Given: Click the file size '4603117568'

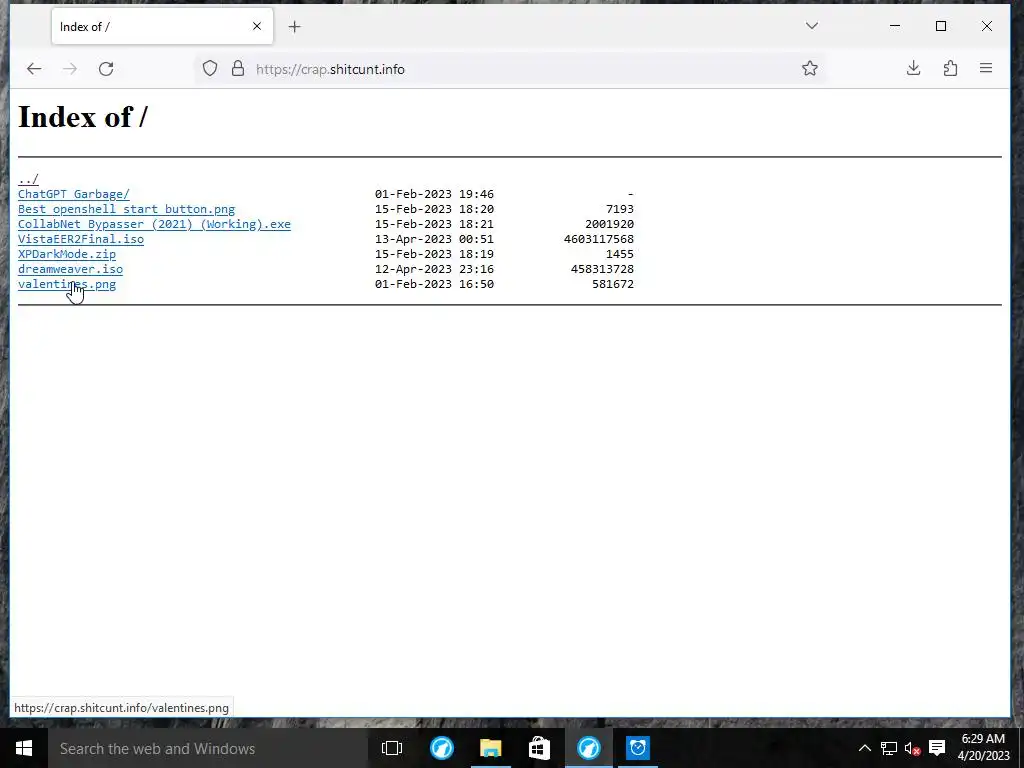Looking at the screenshot, I should (x=599, y=239).
